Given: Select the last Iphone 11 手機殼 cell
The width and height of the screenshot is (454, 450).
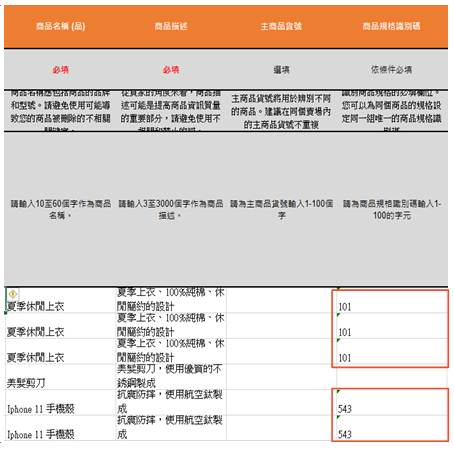Looking at the screenshot, I should pyautogui.click(x=60, y=428).
